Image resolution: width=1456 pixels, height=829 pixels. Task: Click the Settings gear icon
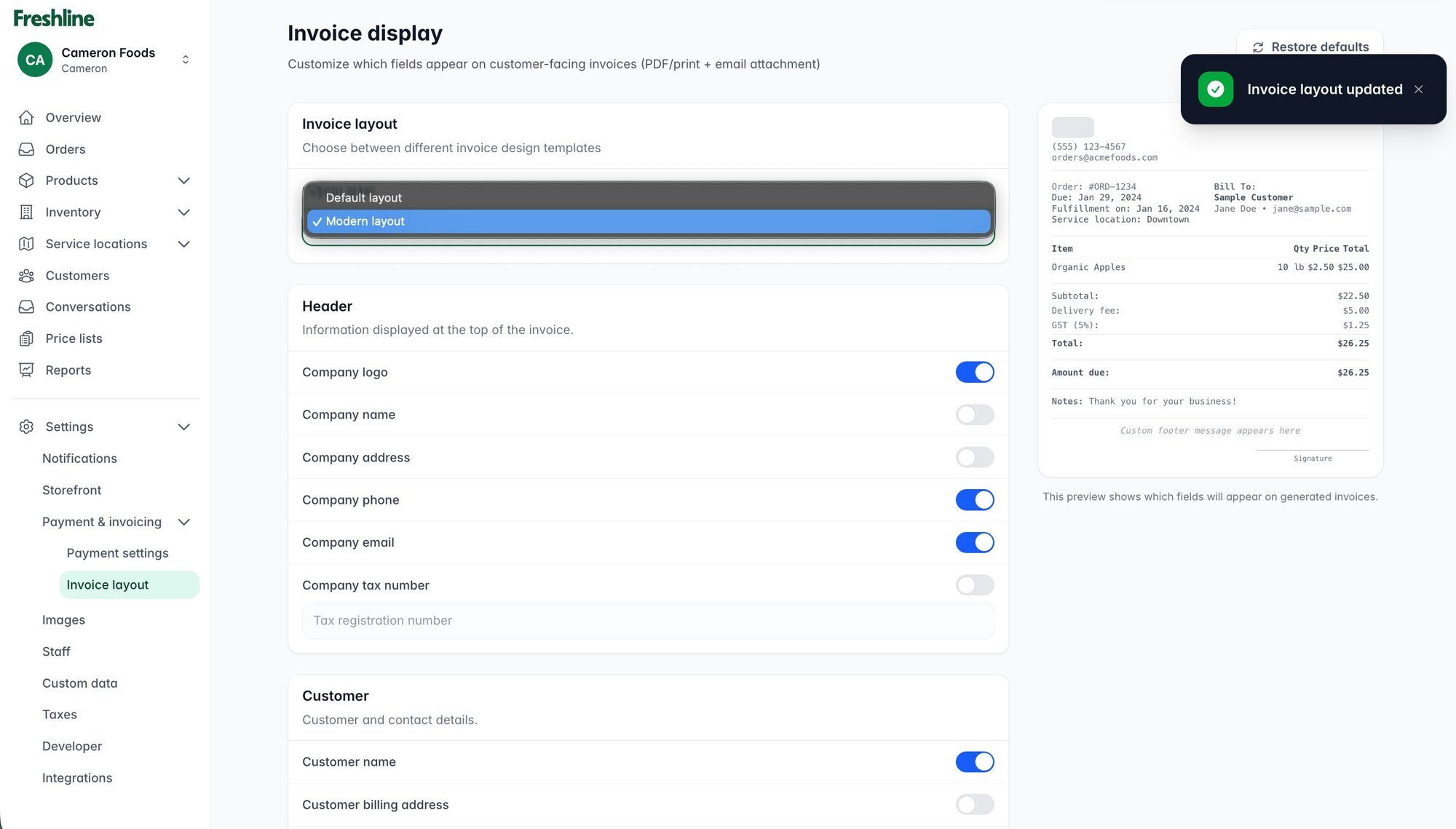26,427
